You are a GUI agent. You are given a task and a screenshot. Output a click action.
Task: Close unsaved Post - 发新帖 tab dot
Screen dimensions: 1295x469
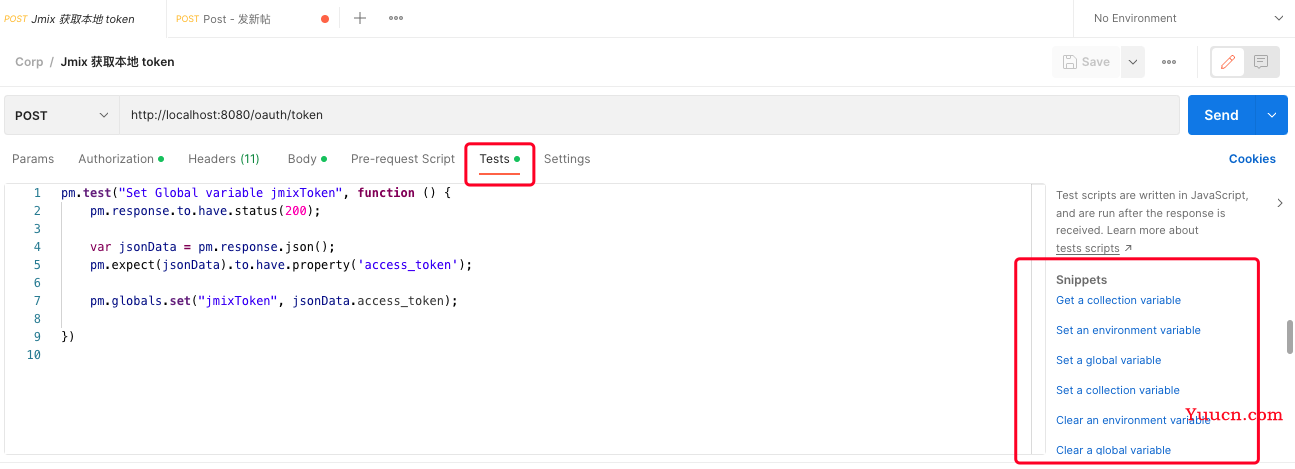pyautogui.click(x=326, y=19)
